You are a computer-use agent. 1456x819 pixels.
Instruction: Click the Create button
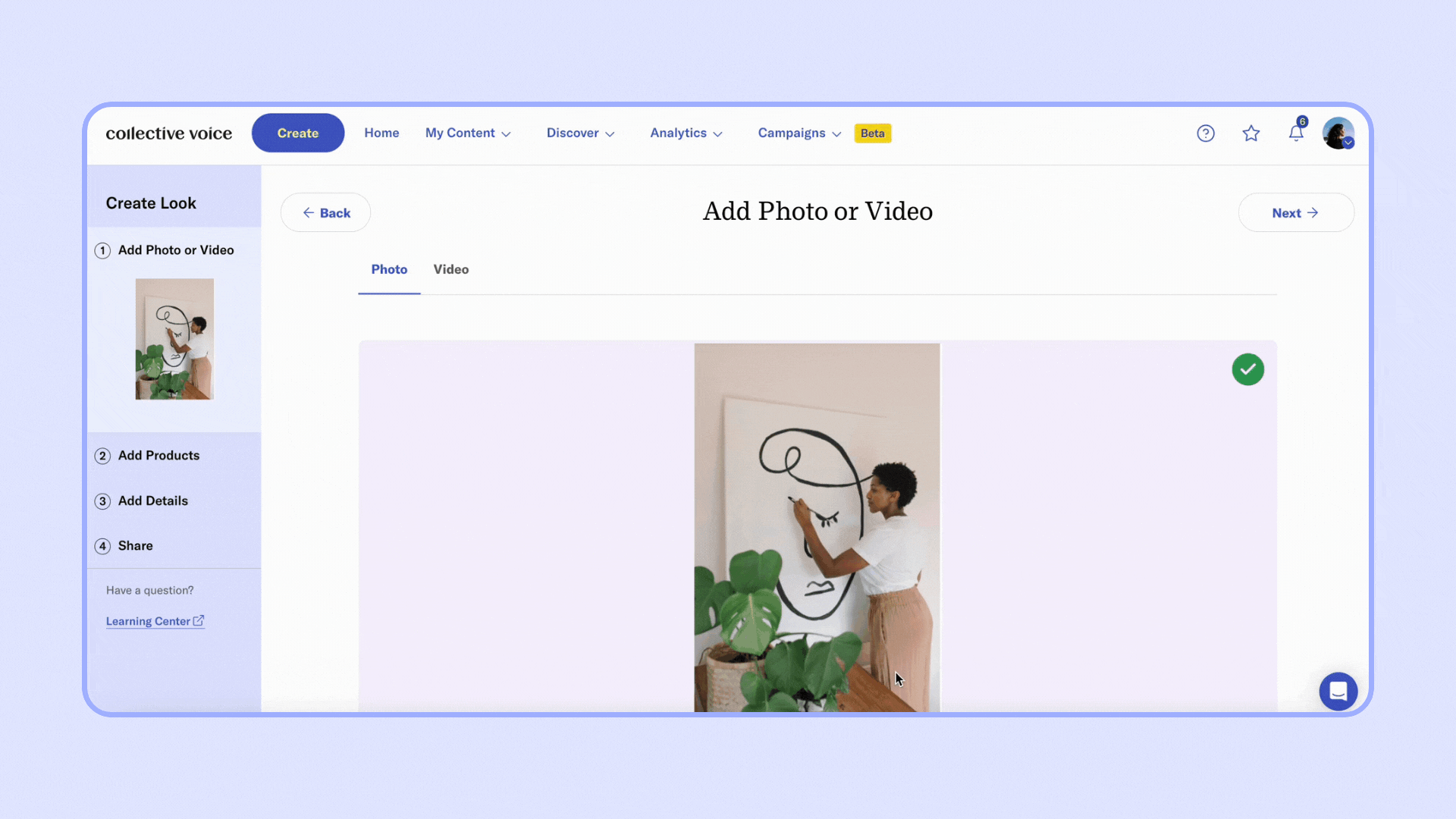298,133
